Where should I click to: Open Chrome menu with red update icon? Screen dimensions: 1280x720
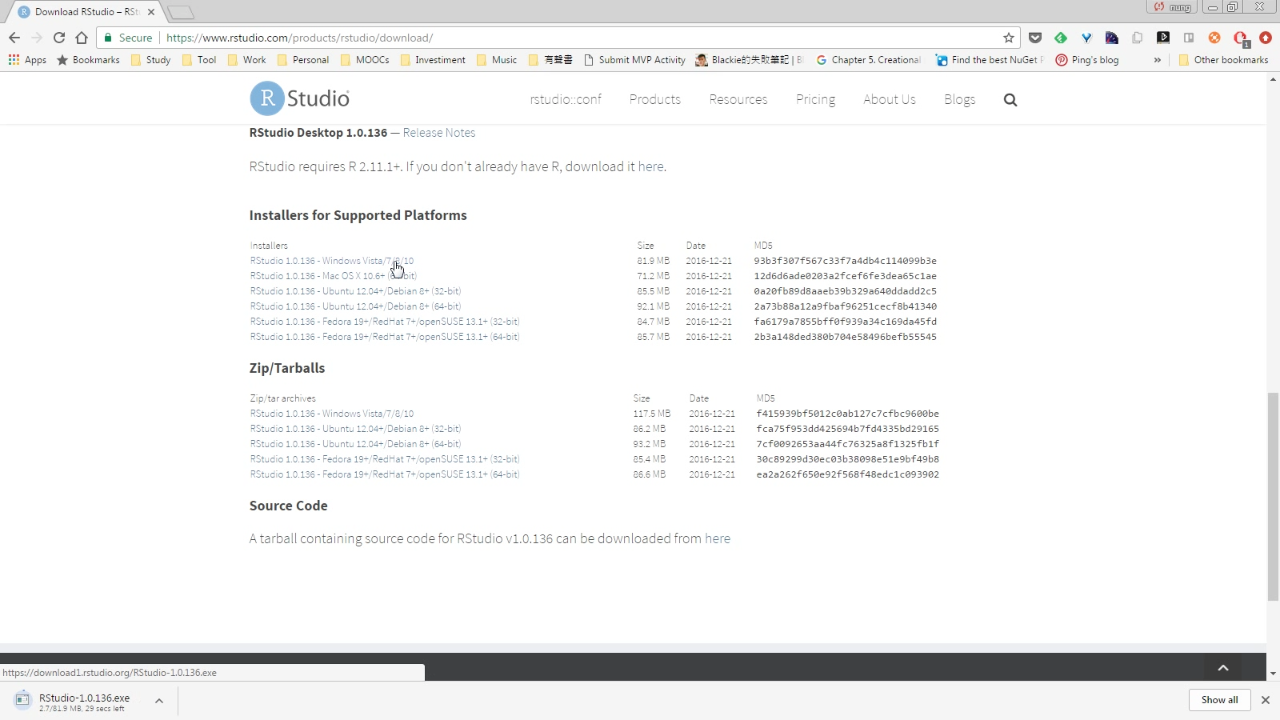click(x=1265, y=38)
